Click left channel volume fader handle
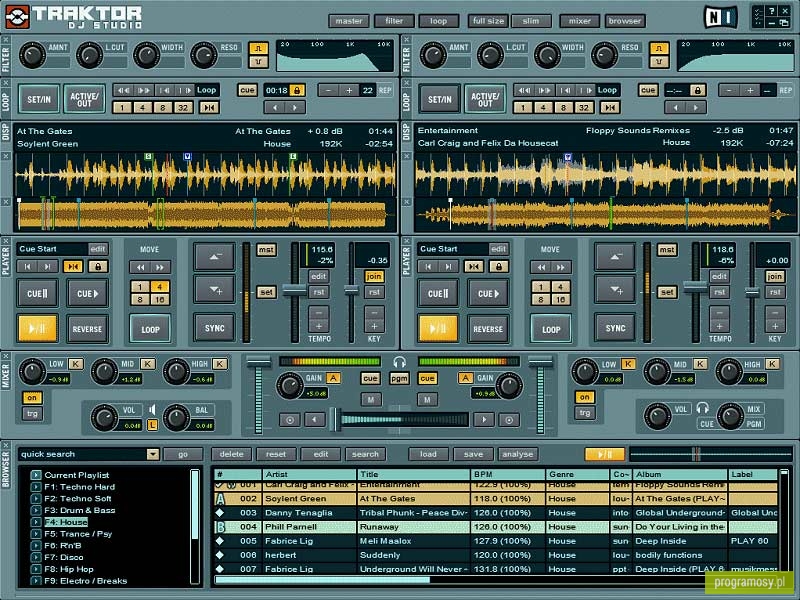Image resolution: width=800 pixels, height=600 pixels. (x=259, y=362)
